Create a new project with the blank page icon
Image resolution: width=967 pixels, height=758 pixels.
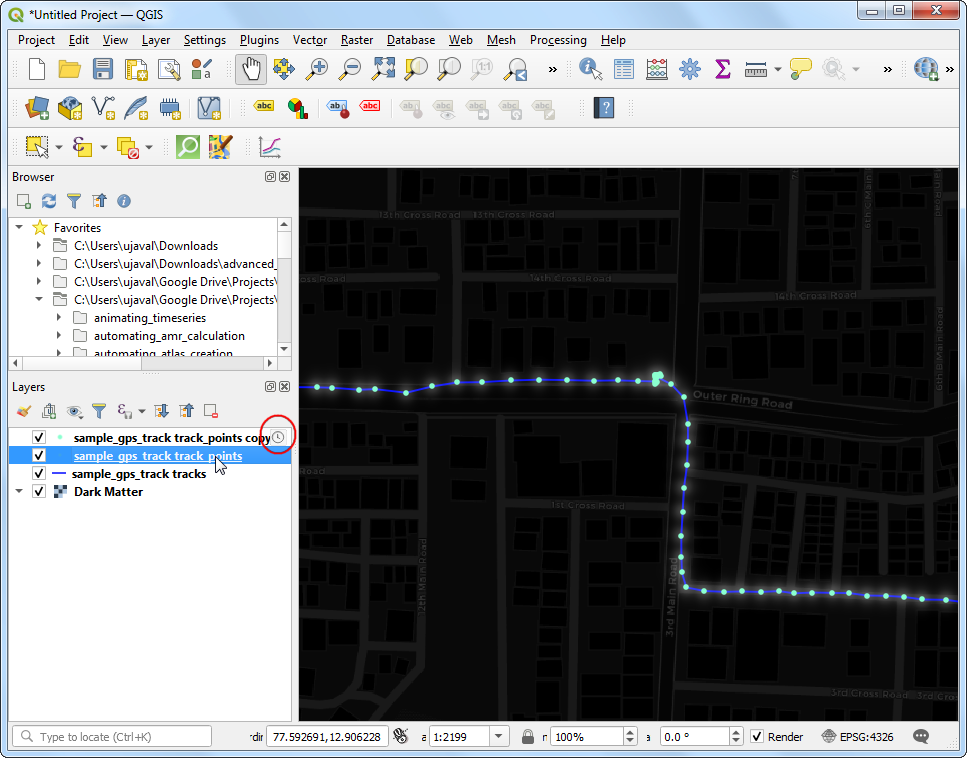coord(36,69)
